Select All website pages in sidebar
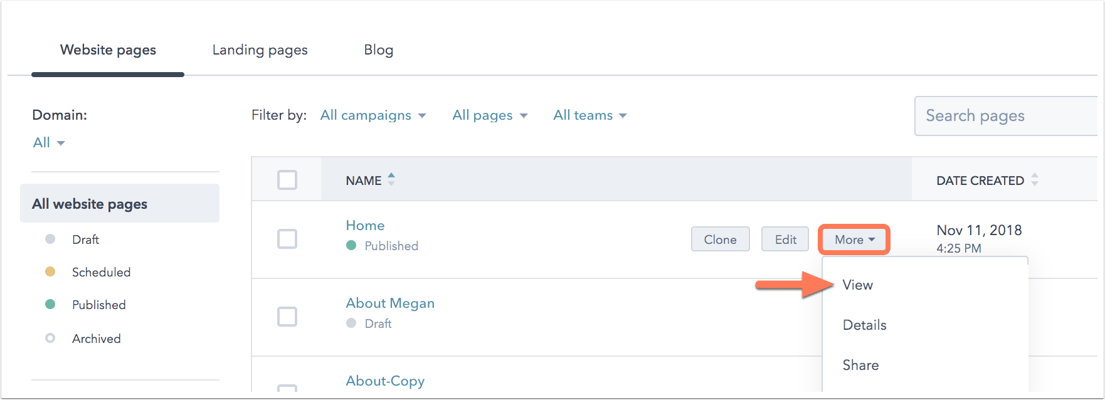The image size is (1105, 400). click(120, 204)
